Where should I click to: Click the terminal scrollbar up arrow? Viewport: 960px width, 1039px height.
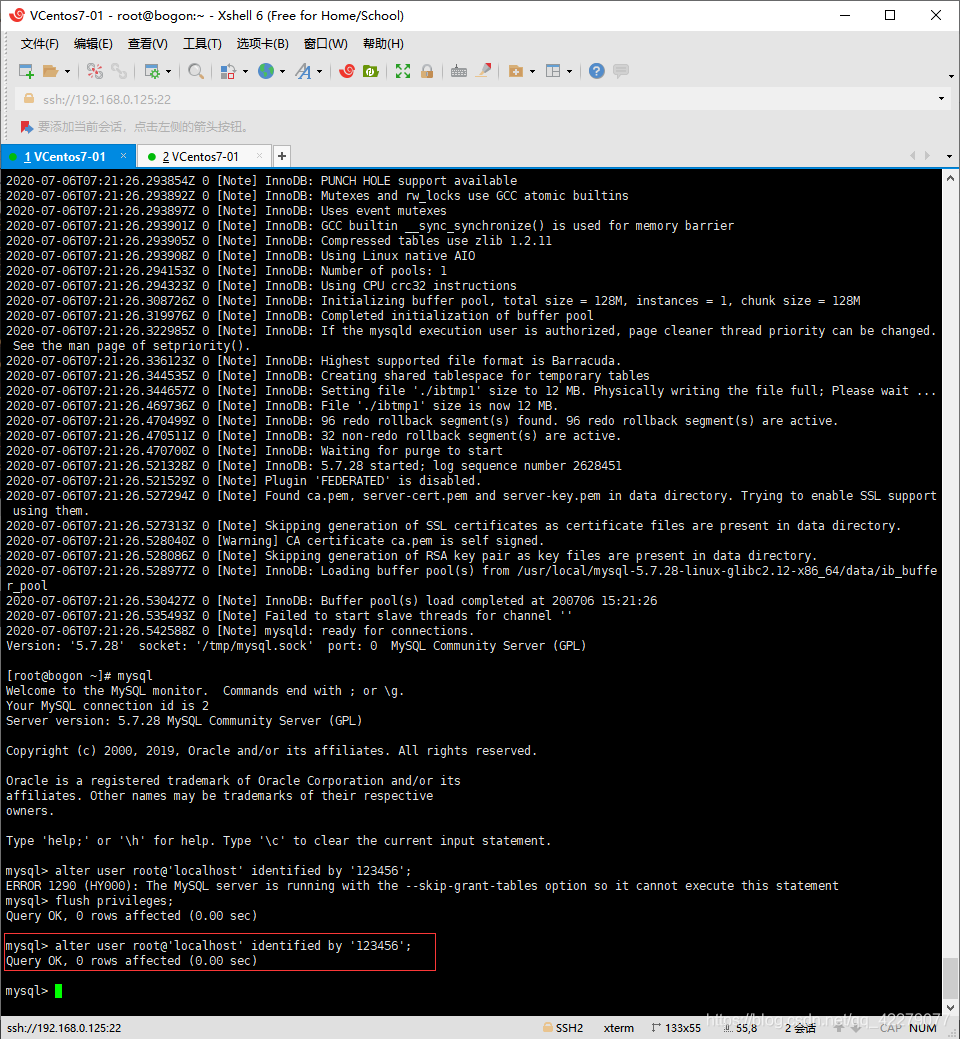pyautogui.click(x=951, y=178)
